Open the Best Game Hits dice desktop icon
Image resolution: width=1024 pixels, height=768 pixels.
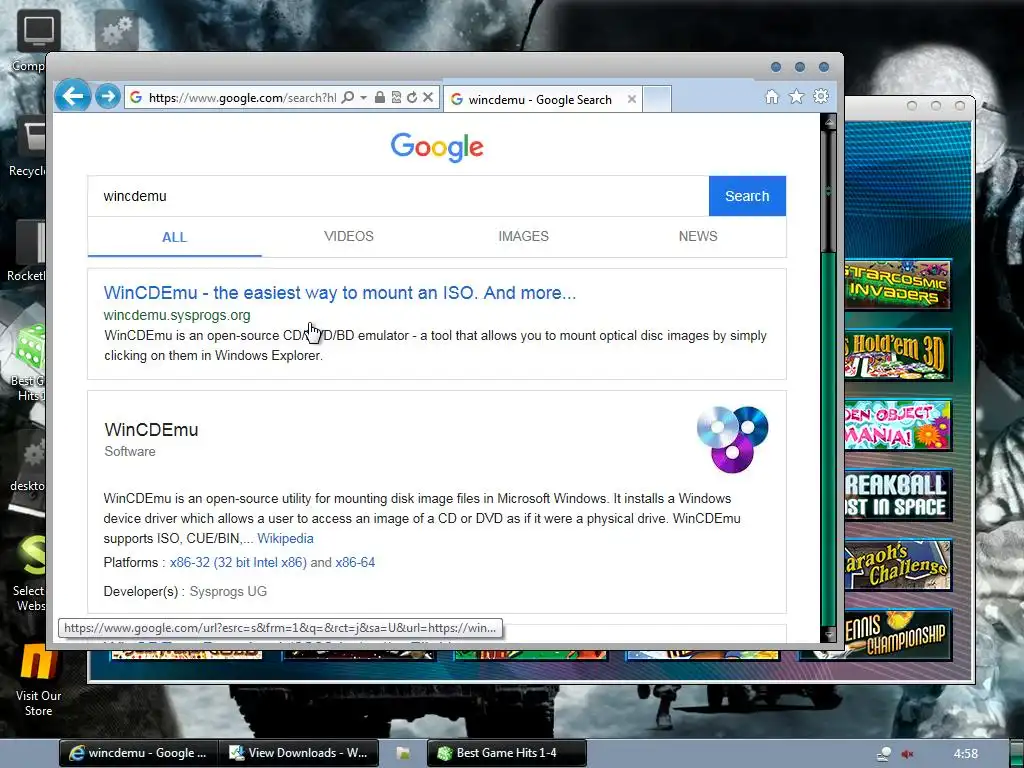tap(31, 346)
